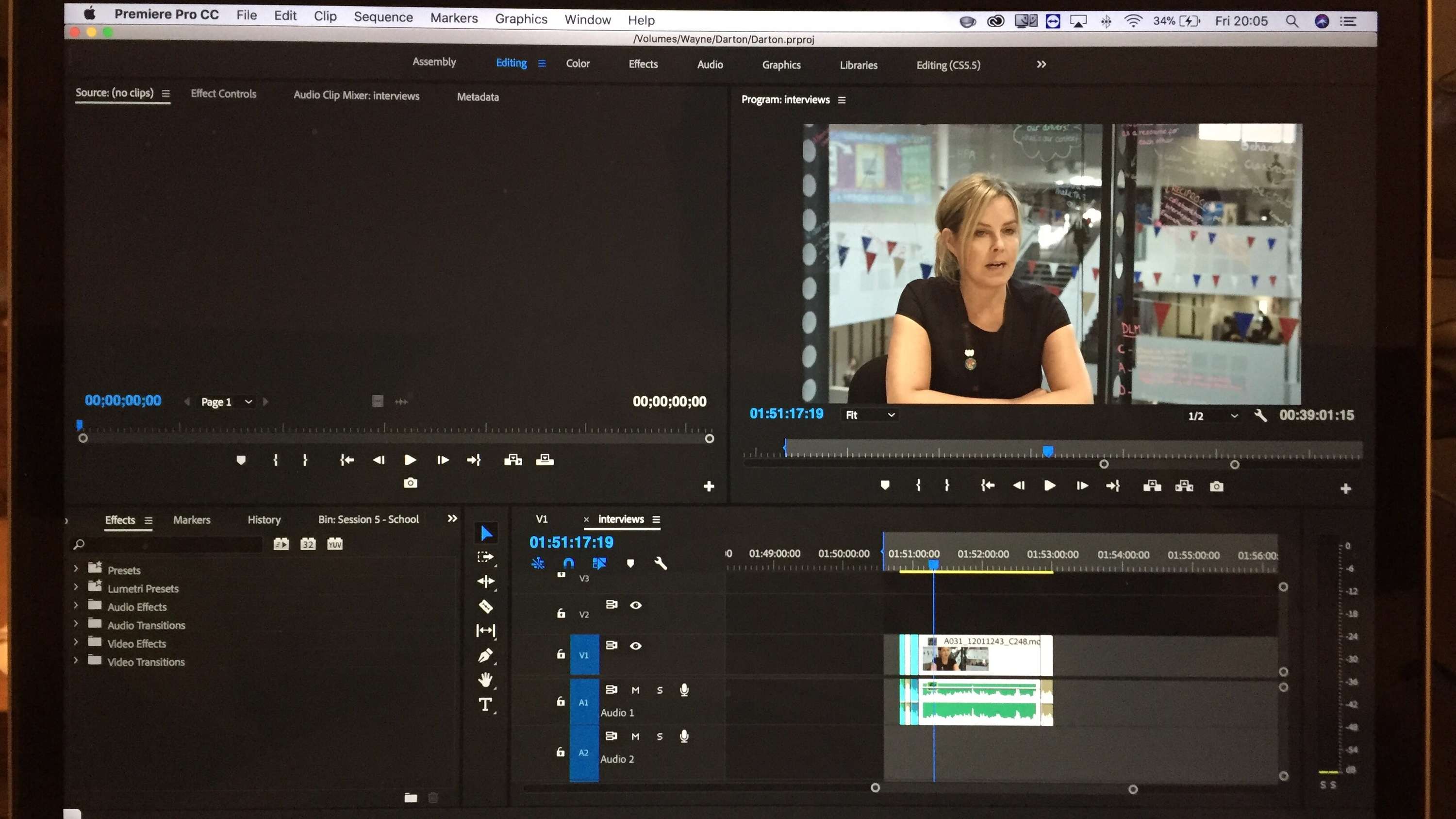1456x819 pixels.
Task: Click the Source monitor playhead marker
Action: pyautogui.click(x=80, y=424)
